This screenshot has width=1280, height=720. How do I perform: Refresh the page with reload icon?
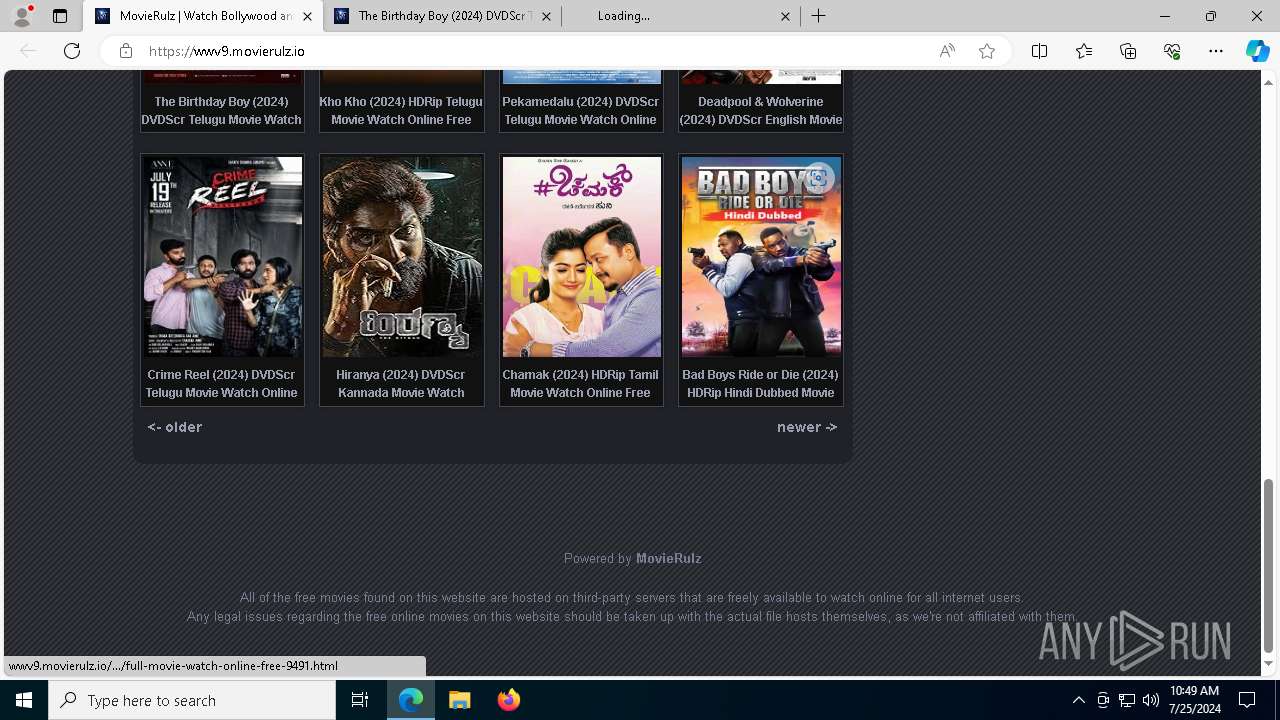pos(72,51)
